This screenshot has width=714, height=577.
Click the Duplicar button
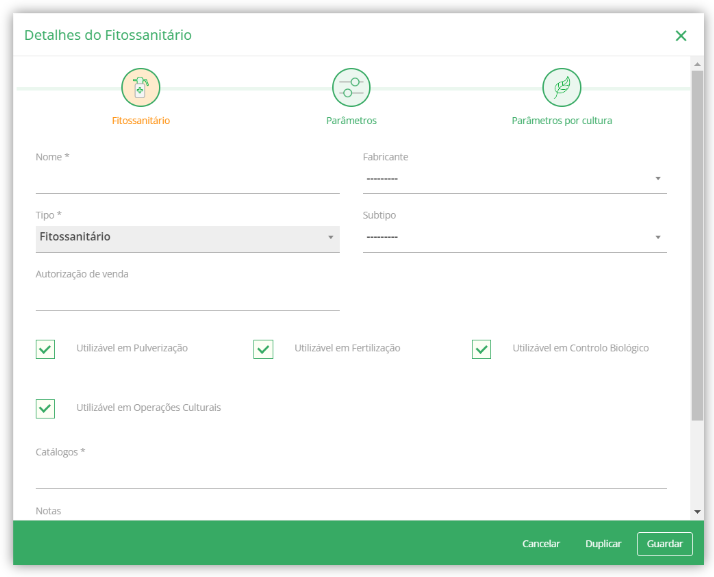click(603, 544)
